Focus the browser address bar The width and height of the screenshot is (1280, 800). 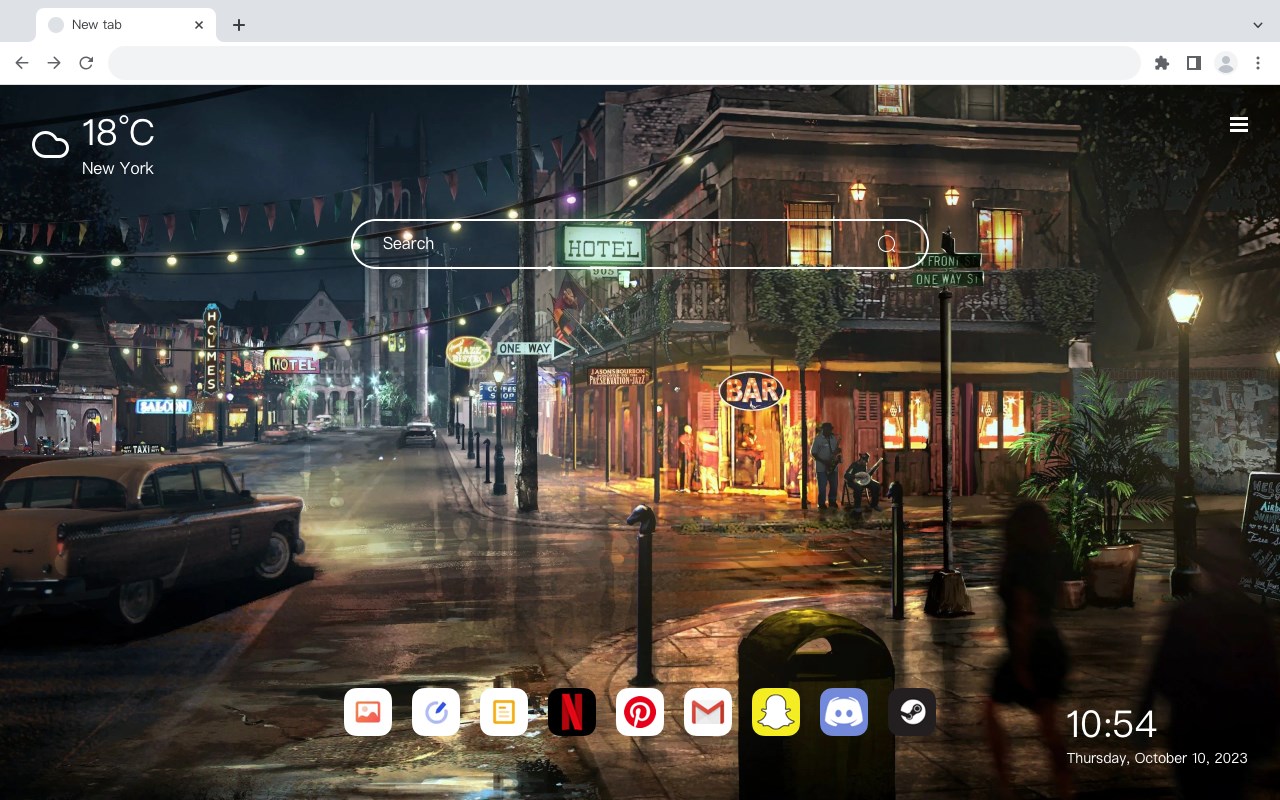pos(624,63)
